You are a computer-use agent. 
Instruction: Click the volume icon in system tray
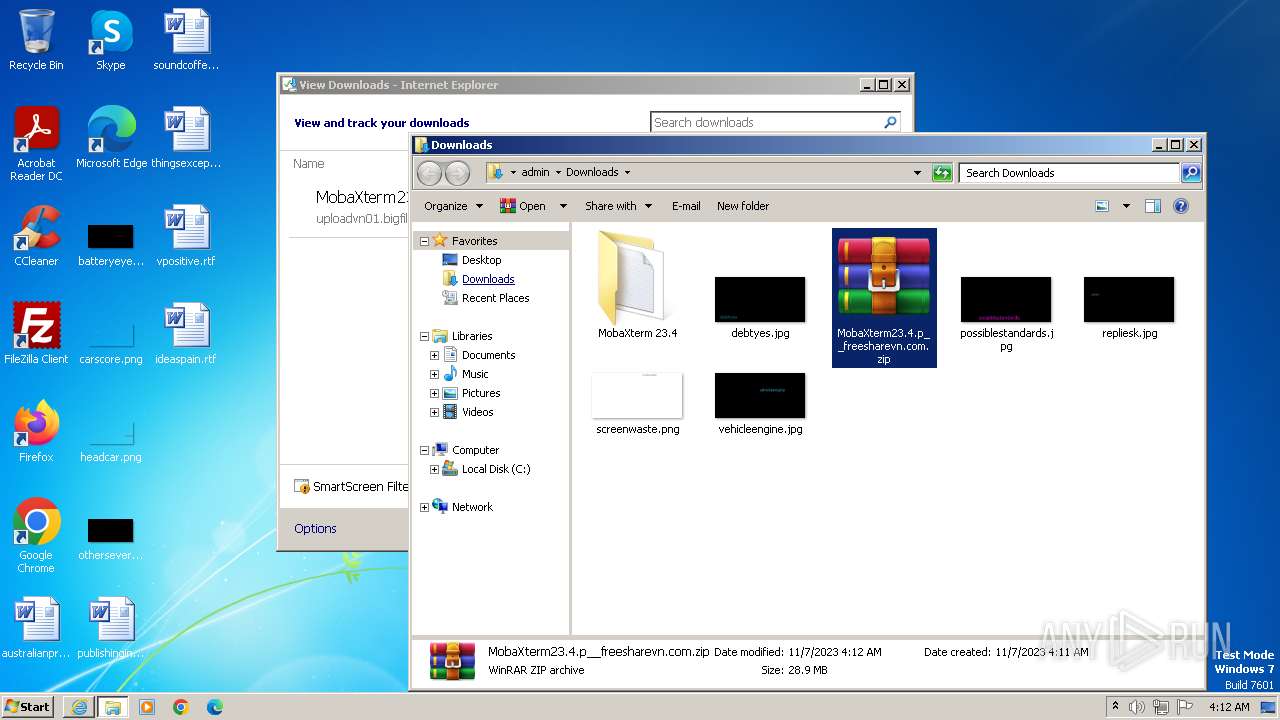1136,707
